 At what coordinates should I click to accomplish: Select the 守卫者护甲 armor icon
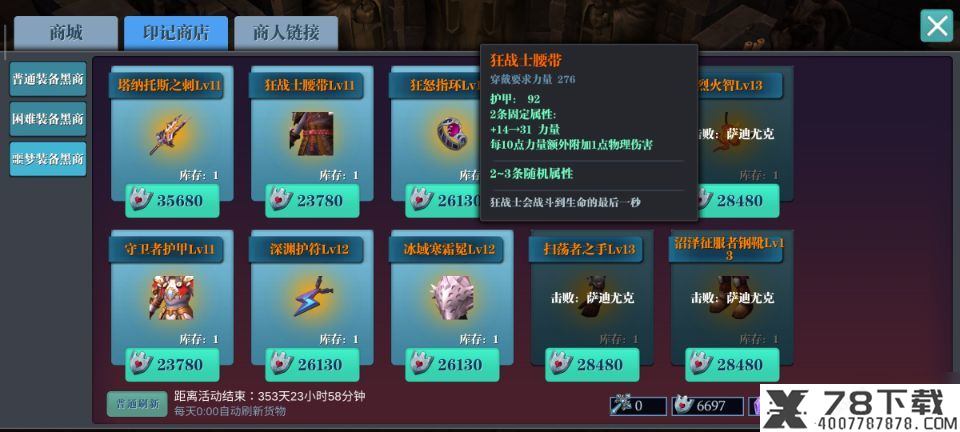171,297
